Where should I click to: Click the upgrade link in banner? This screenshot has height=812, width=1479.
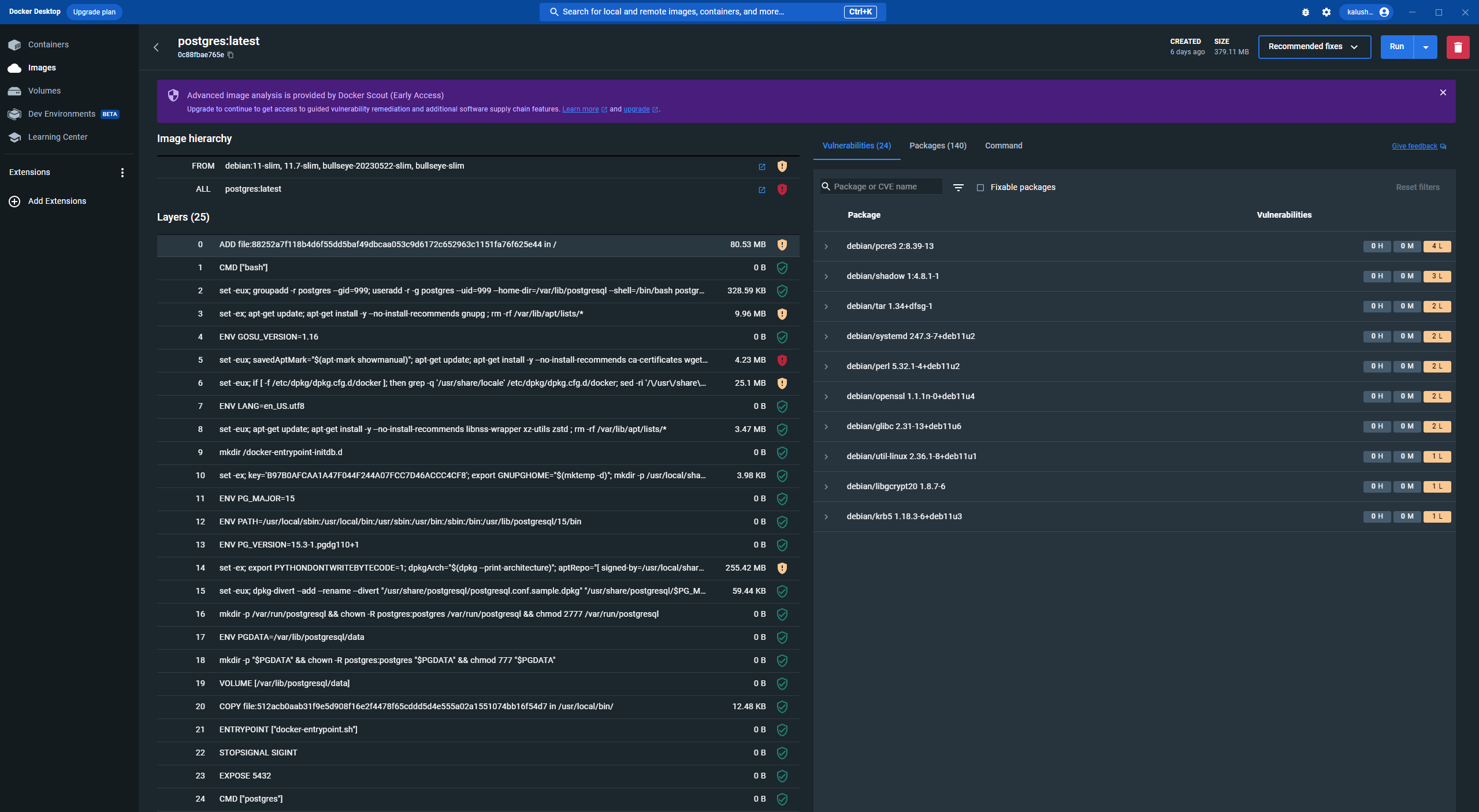click(637, 109)
